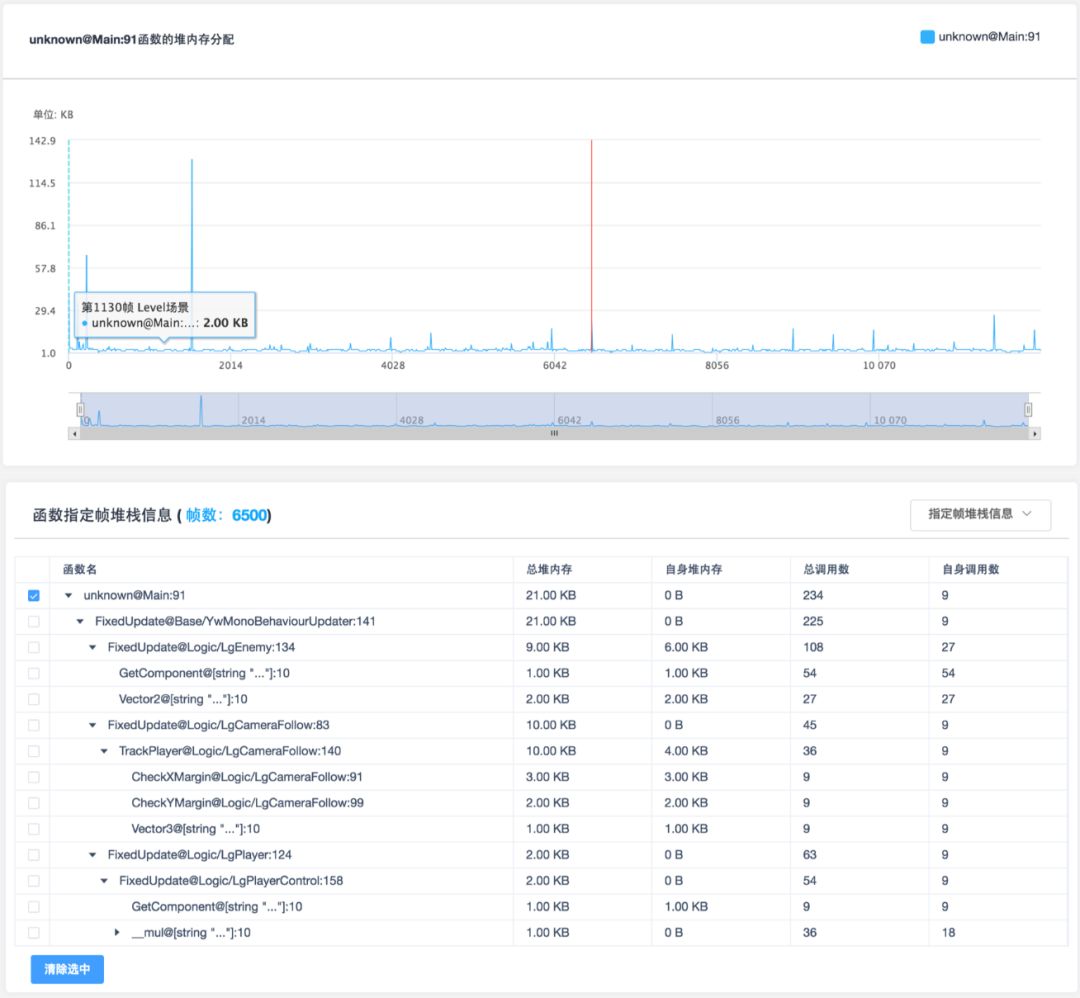Viewport: 1080px width, 998px height.
Task: Check the FixedUpdate@Logic/LgPlayer:124 row checkbox
Action: point(34,855)
